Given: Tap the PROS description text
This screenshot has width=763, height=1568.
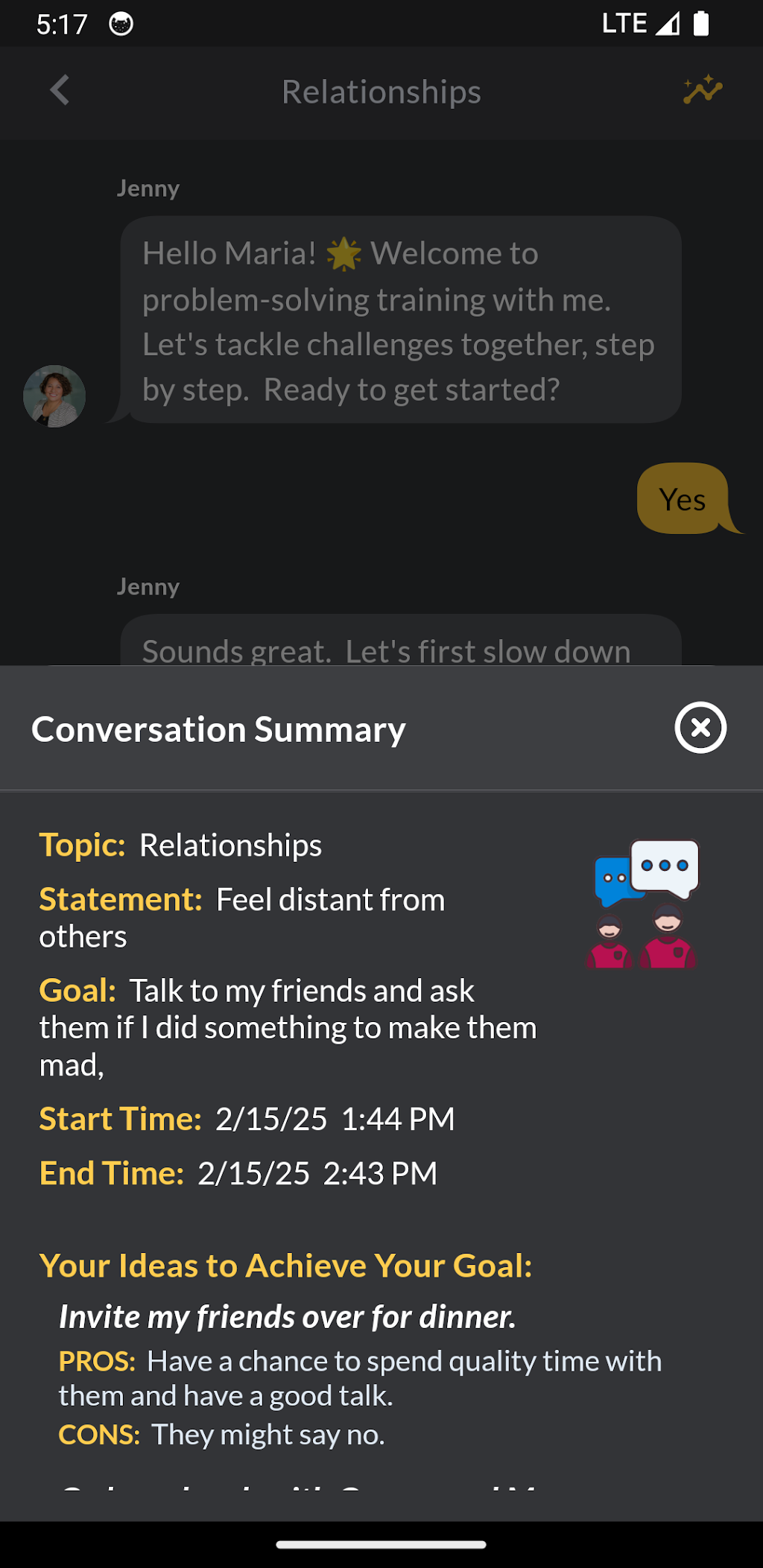Looking at the screenshot, I should pos(360,1378).
